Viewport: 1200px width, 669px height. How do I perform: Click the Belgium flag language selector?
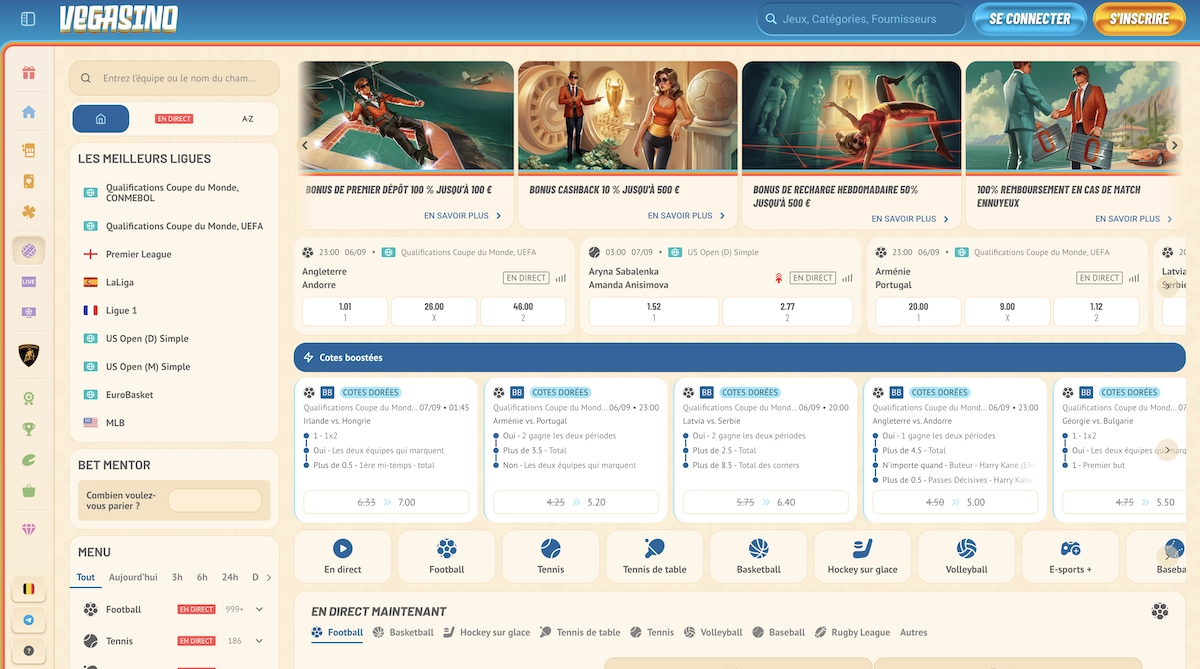pos(29,590)
